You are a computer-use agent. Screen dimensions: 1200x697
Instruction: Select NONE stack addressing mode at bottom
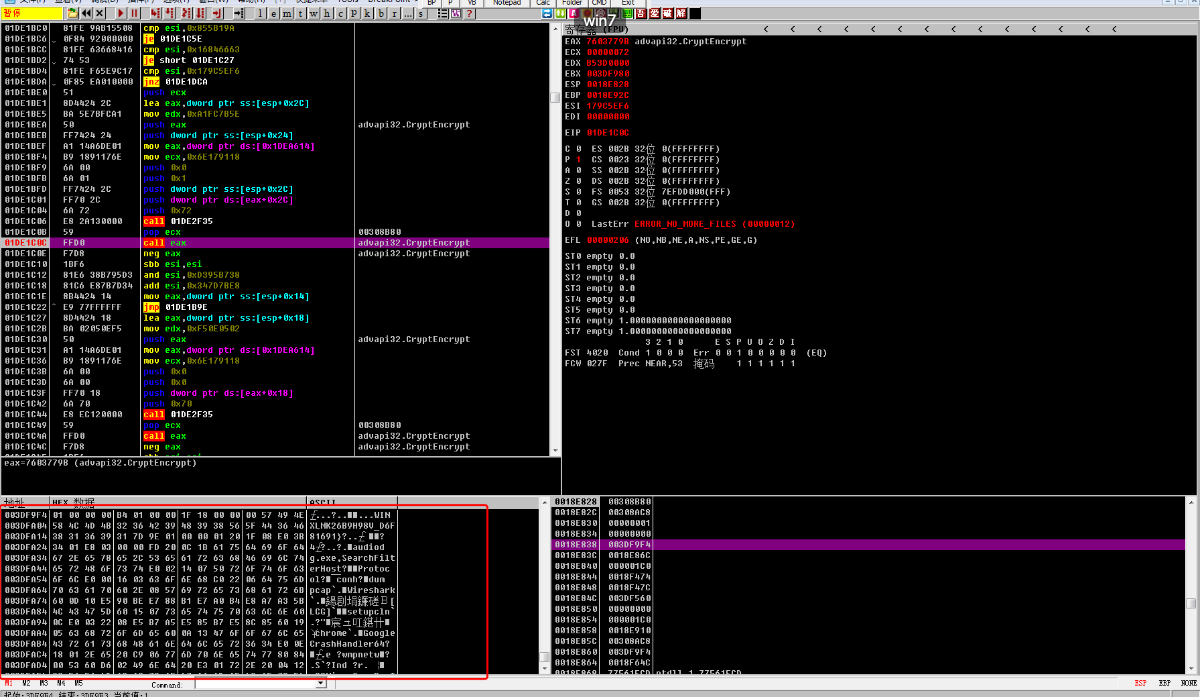coord(1188,683)
